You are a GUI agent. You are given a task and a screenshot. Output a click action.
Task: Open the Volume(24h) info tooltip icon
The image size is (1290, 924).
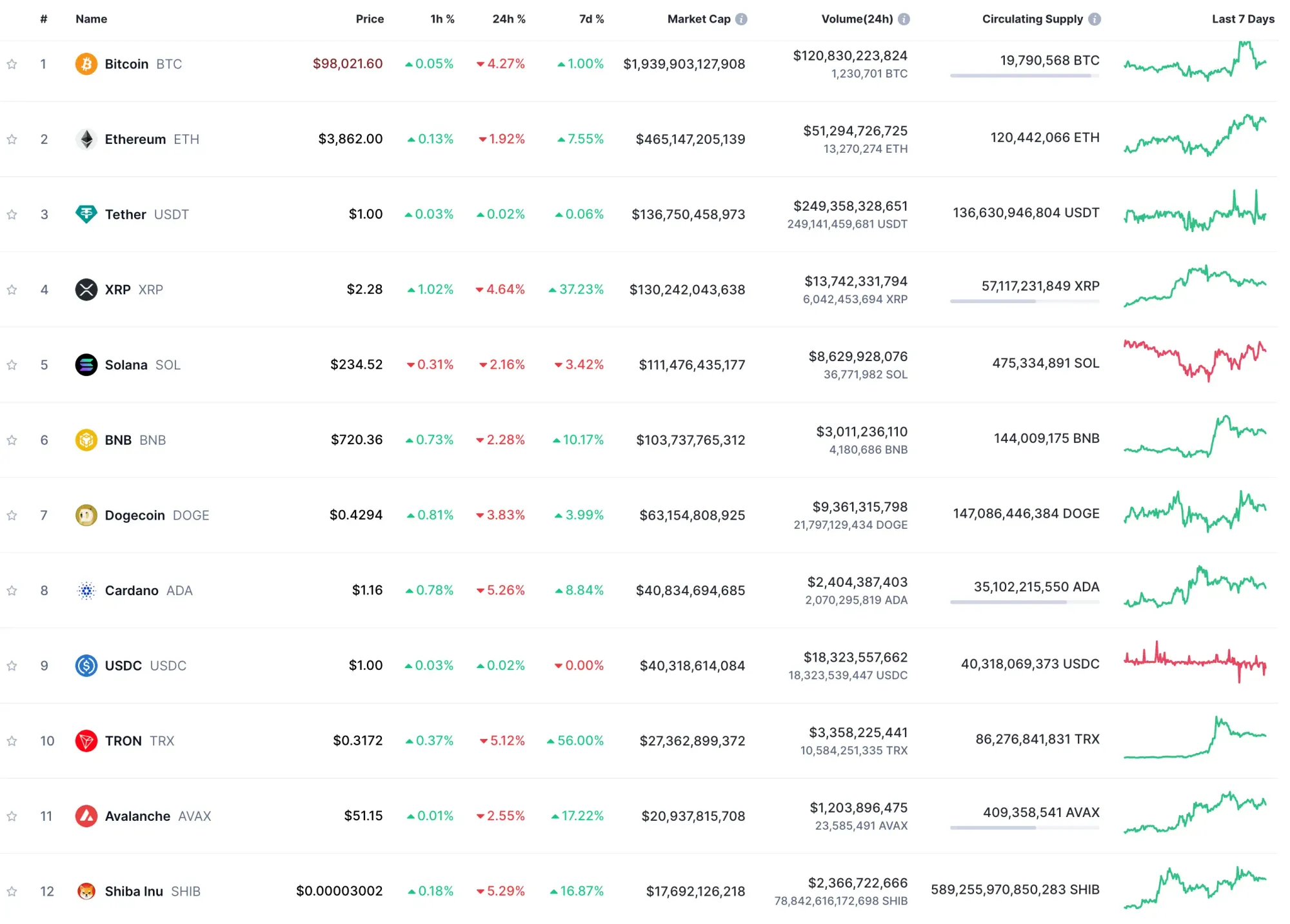(x=904, y=19)
